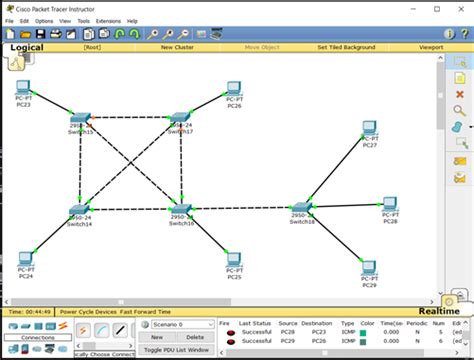Choose the Resize Shape tool
Viewport: 474px width, 360px height.
coord(462,143)
